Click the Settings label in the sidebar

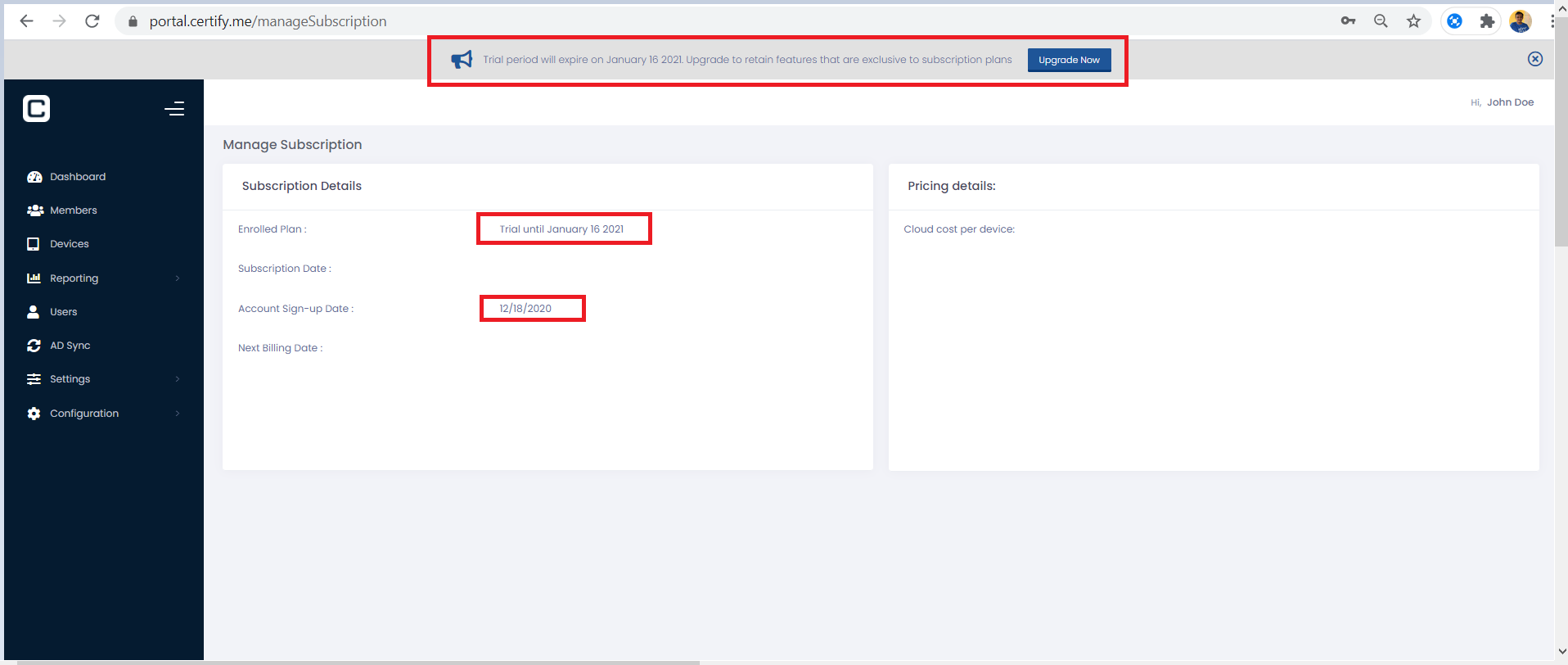(x=70, y=379)
